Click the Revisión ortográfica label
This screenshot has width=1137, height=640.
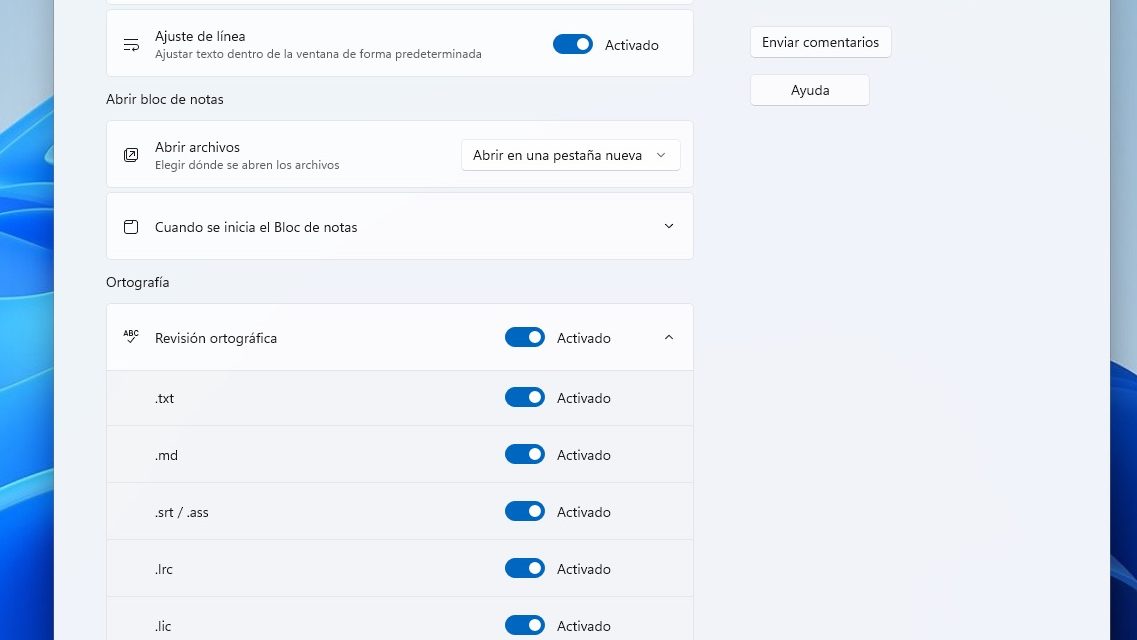[x=216, y=338]
